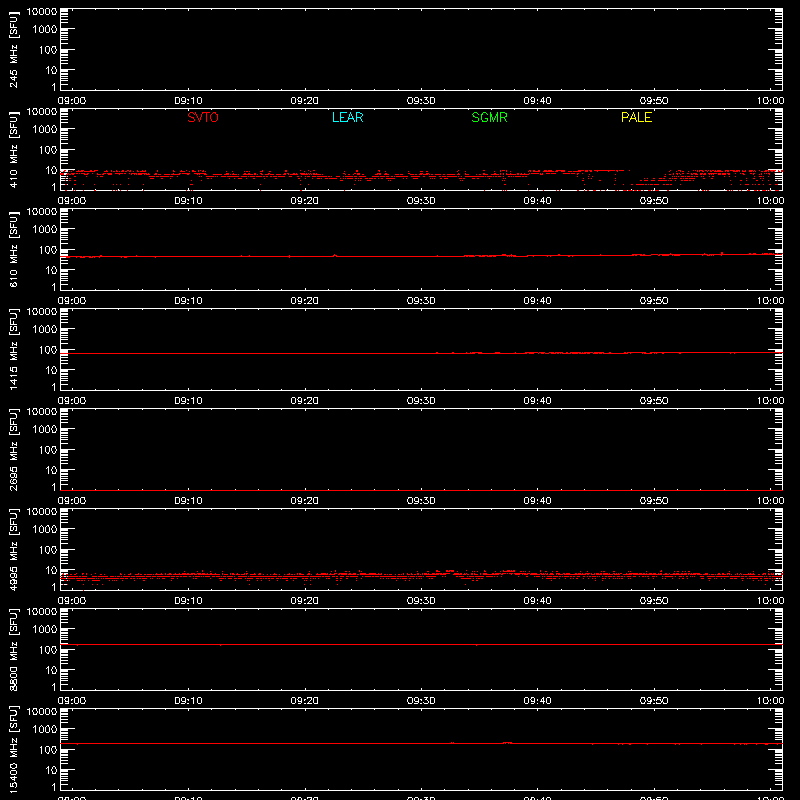The height and width of the screenshot is (800, 800).
Task: Select the 245 MHz [SFU] axis title
Action: pyautogui.click(x=13, y=49)
